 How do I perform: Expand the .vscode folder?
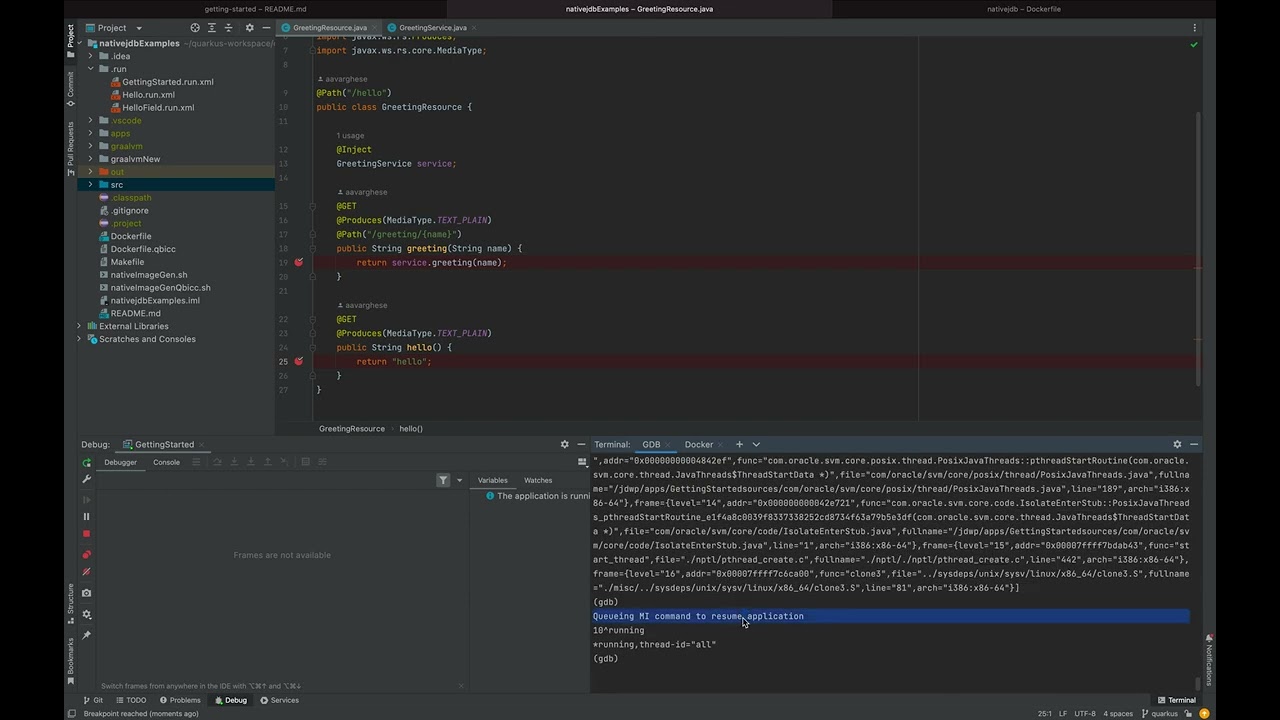tap(90, 120)
